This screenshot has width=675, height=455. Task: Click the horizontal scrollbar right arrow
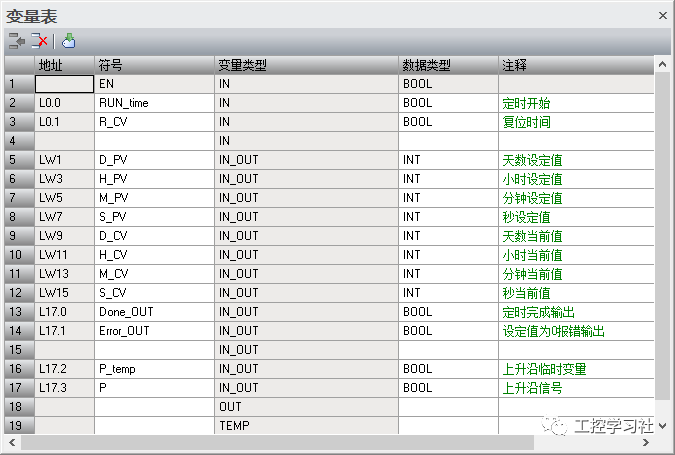646,443
